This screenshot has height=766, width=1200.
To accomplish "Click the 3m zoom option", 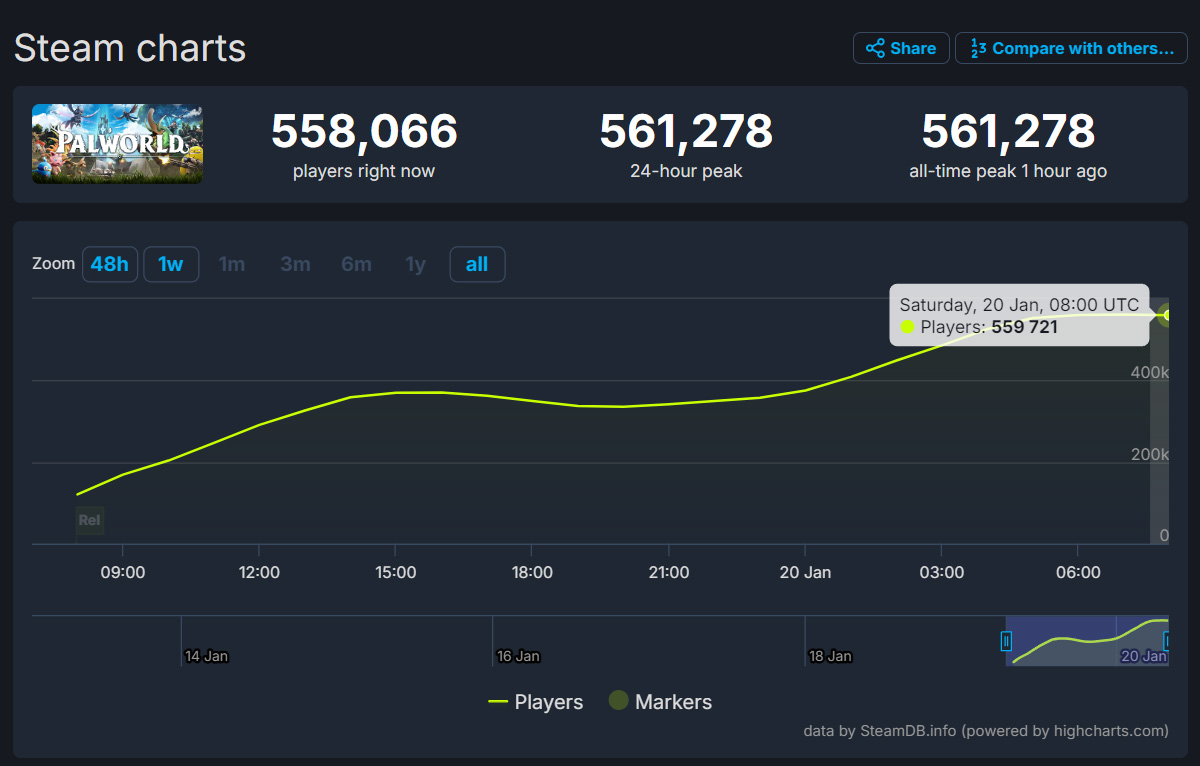I will (x=295, y=264).
